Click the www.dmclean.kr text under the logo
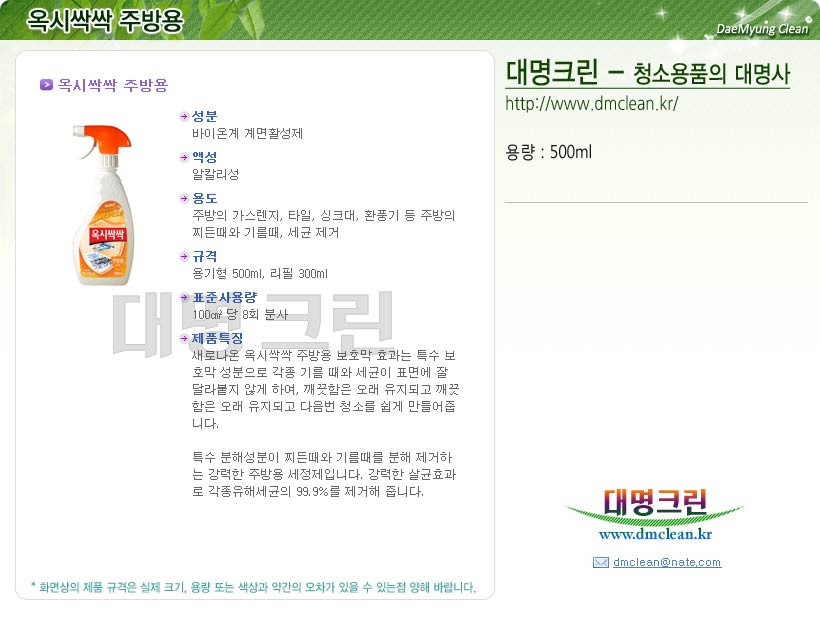Viewport: 820px width, 620px height. 655,534
